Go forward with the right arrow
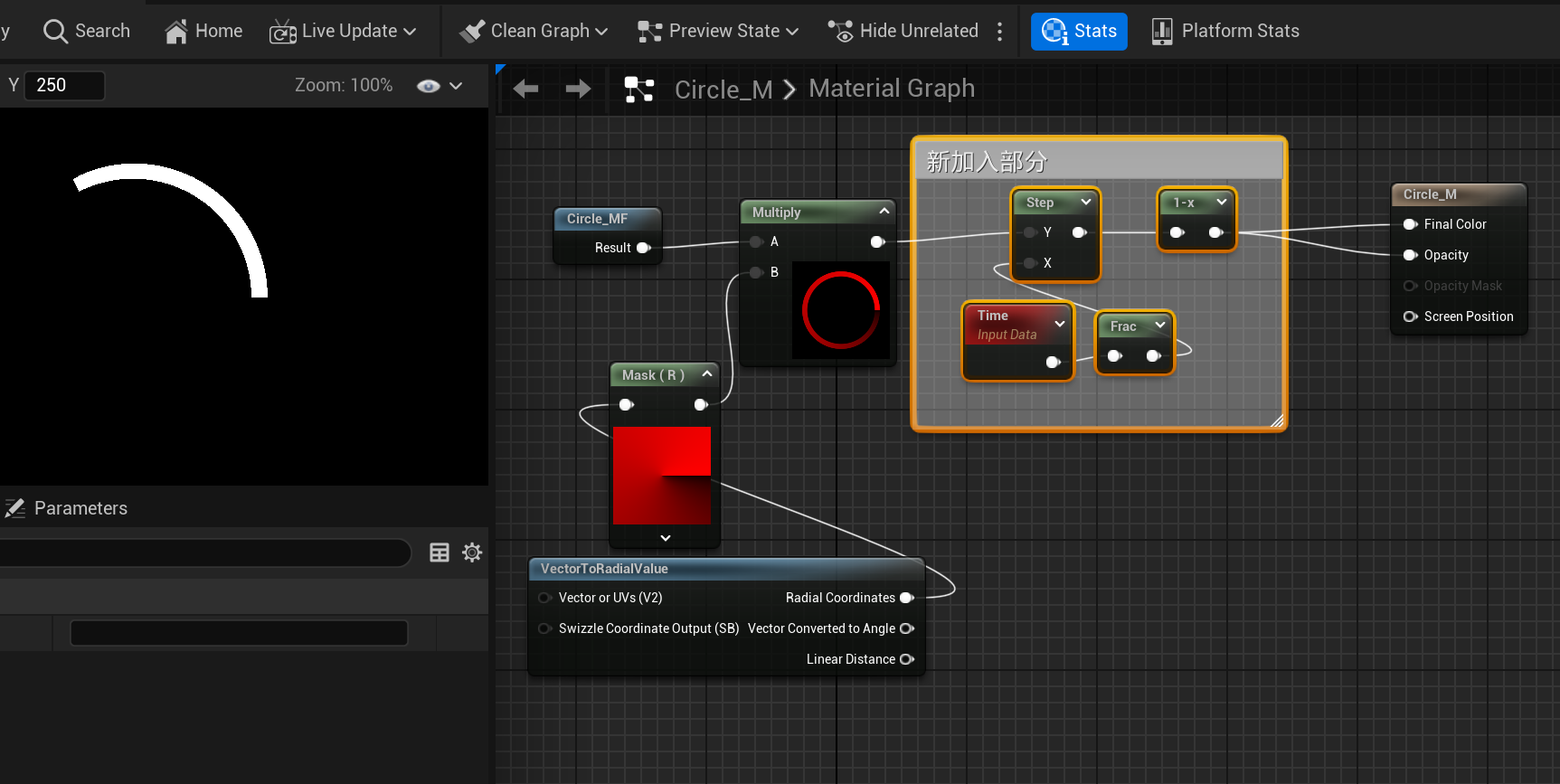The width and height of the screenshot is (1560, 784). pyautogui.click(x=578, y=89)
